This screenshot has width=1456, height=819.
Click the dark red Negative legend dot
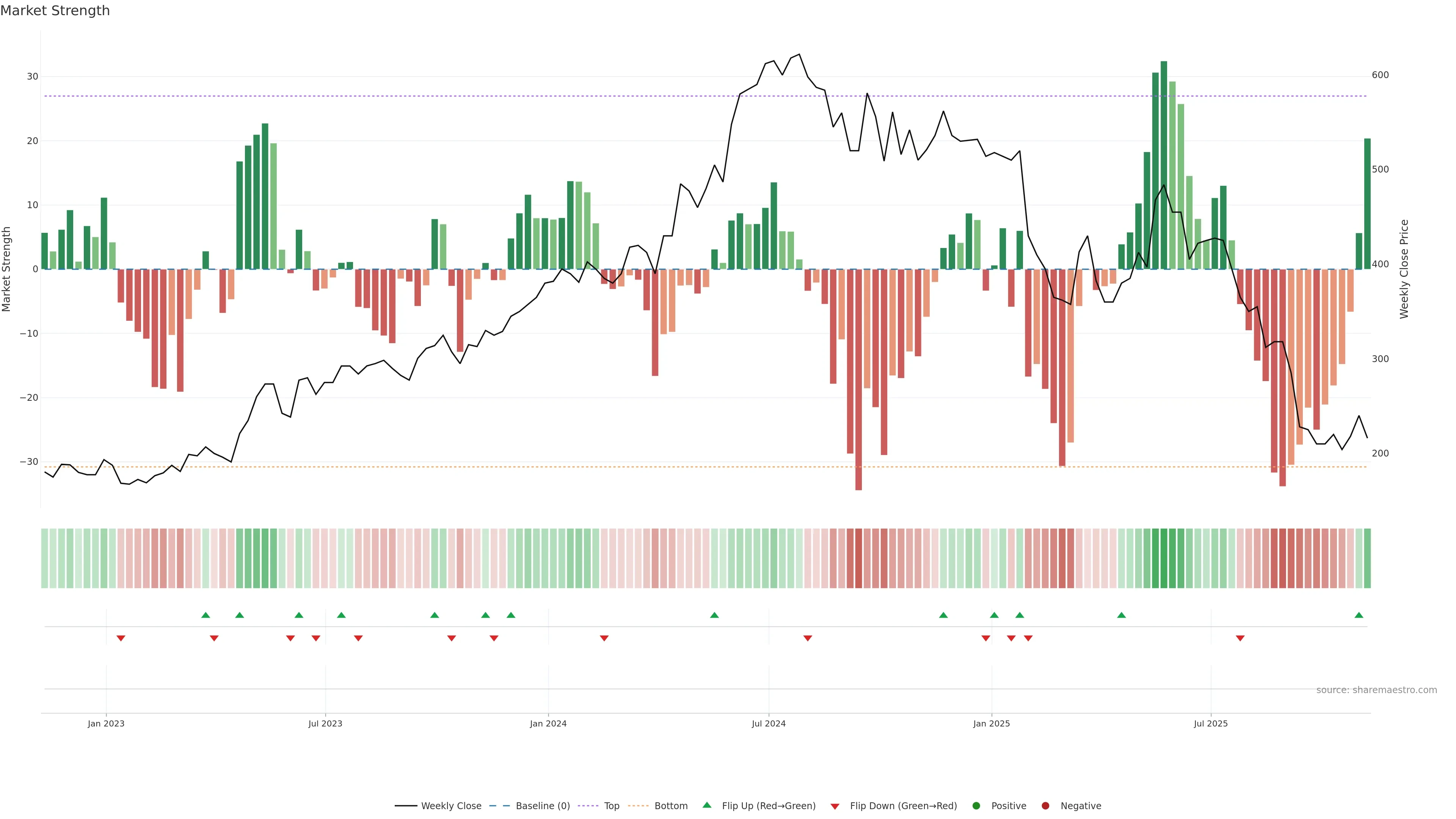(1045, 806)
